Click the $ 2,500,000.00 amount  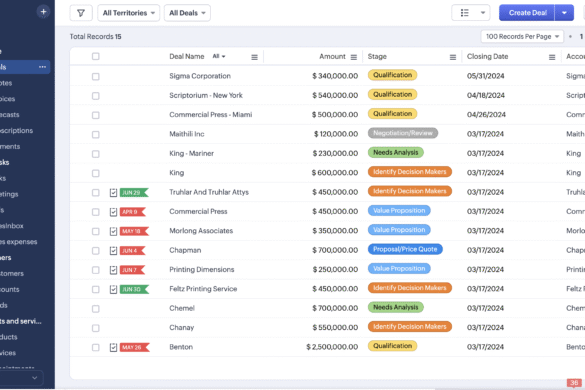click(332, 347)
